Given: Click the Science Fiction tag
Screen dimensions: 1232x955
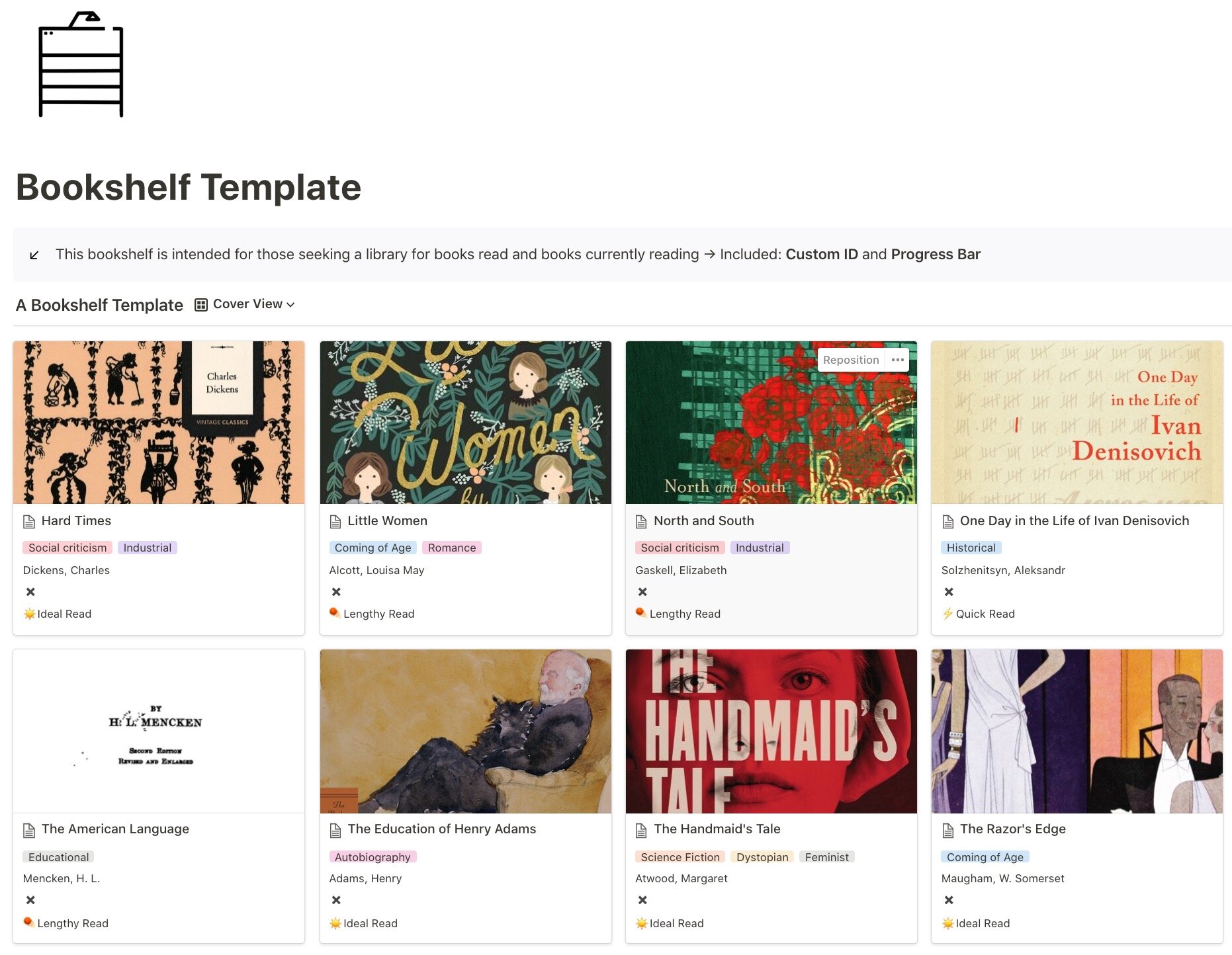Looking at the screenshot, I should 680,857.
